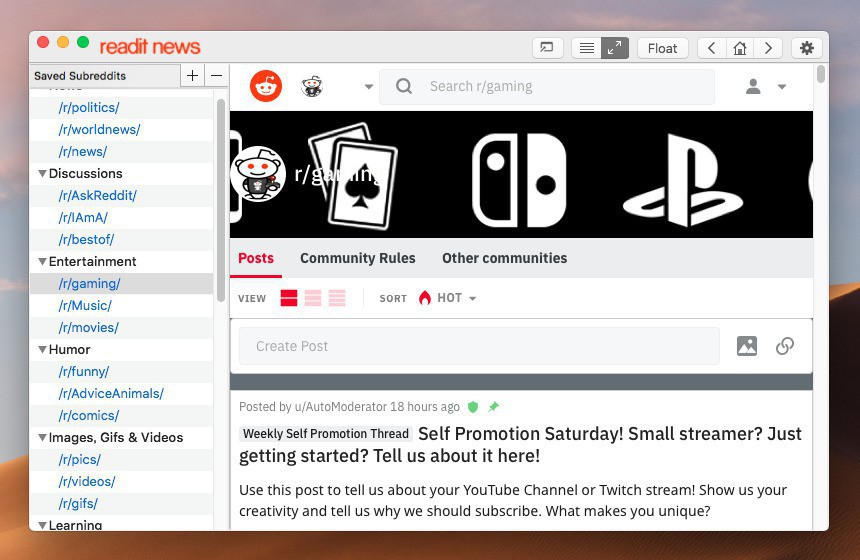Open /r/Music/ in sidebar

click(x=85, y=306)
